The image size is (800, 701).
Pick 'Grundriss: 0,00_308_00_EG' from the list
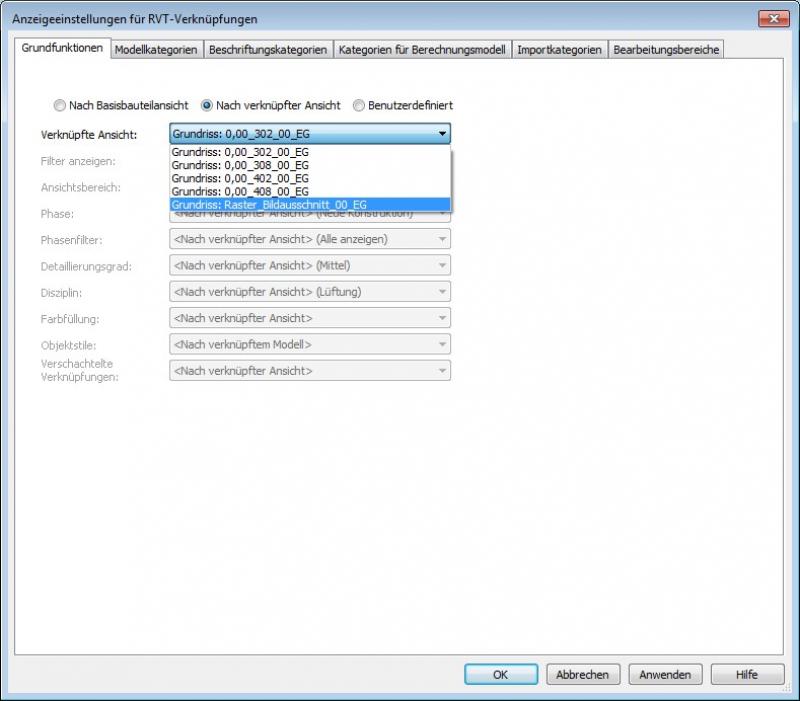240,165
